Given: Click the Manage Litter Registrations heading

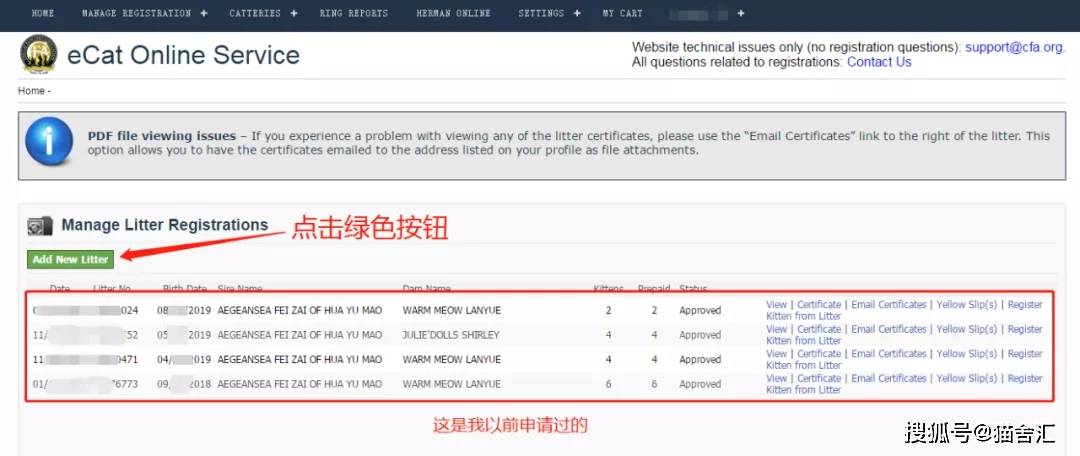Looking at the screenshot, I should [x=165, y=225].
